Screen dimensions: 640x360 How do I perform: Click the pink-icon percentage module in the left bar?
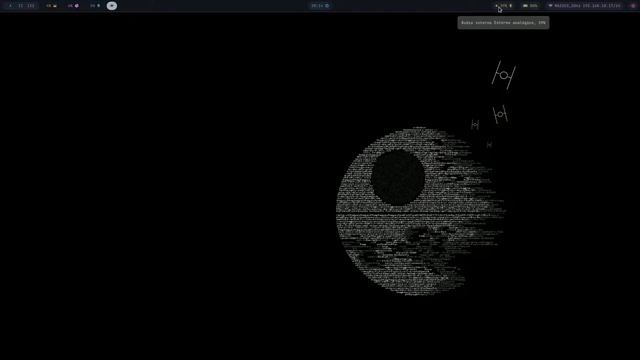click(x=73, y=6)
